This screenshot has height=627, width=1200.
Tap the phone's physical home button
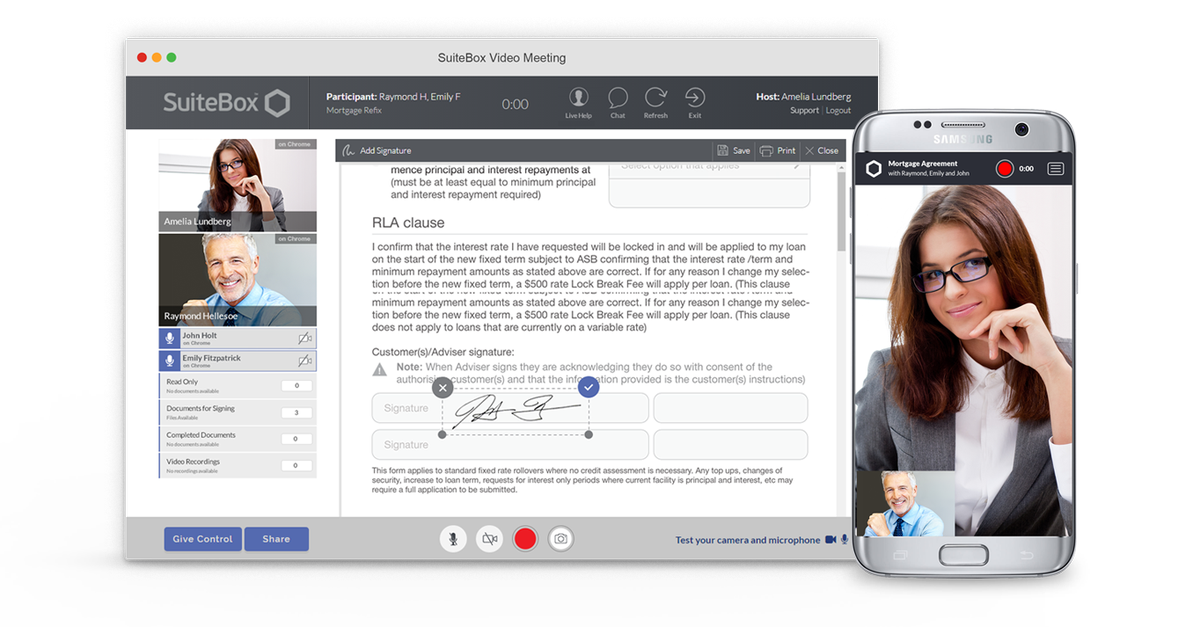963,555
